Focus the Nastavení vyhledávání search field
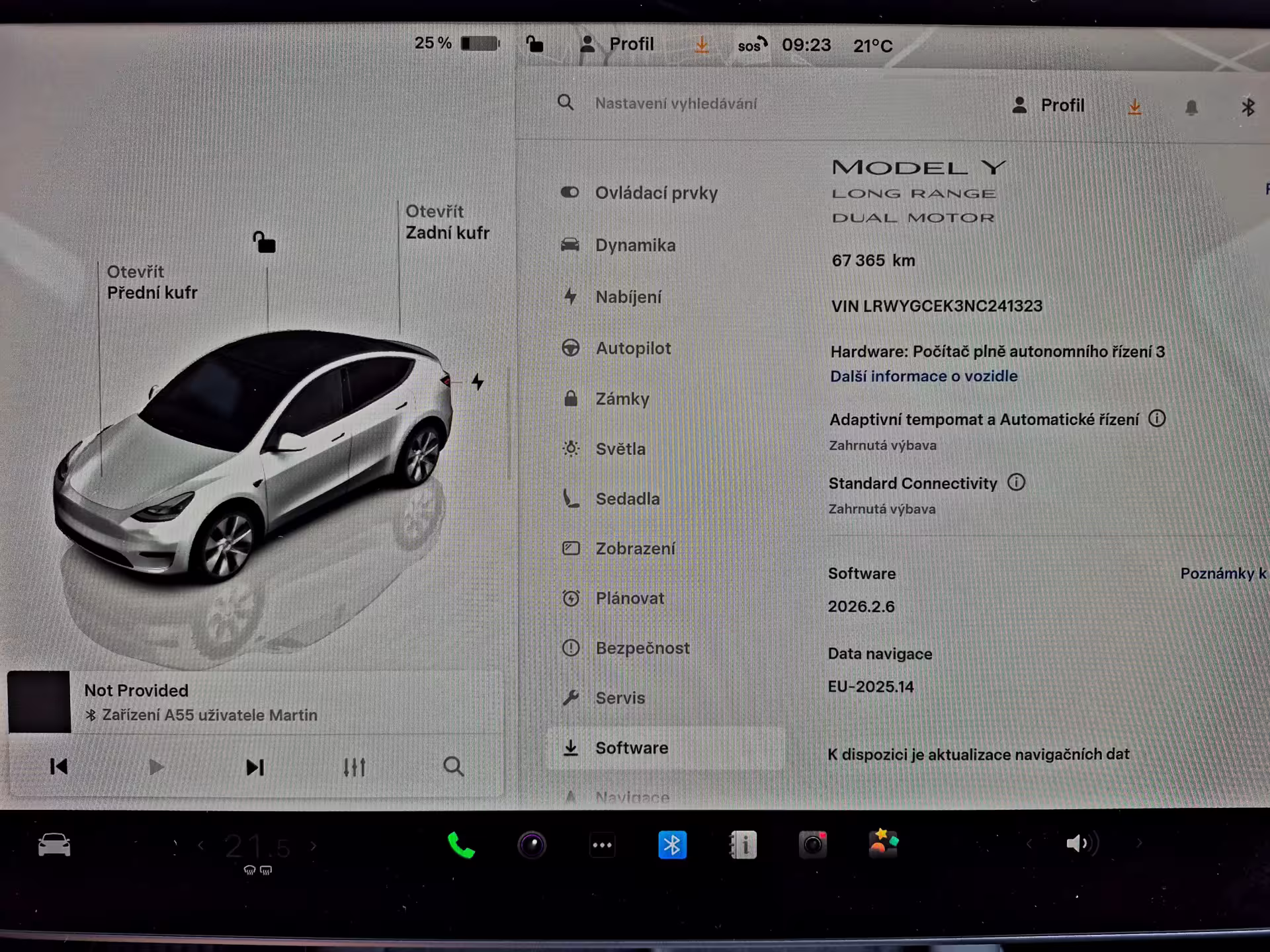This screenshot has height=952, width=1270. tap(676, 104)
